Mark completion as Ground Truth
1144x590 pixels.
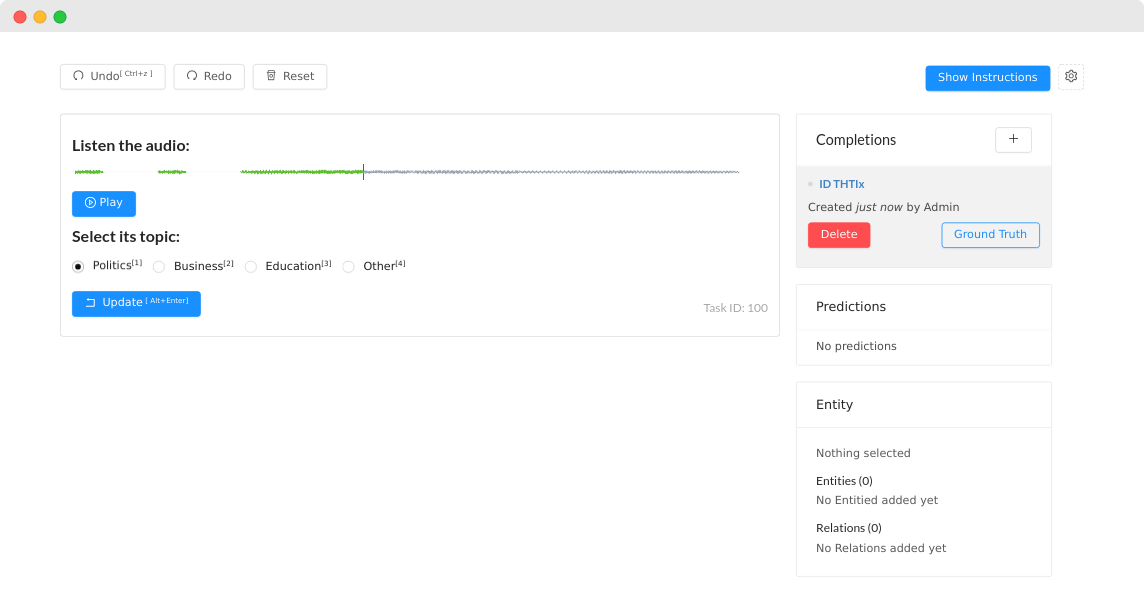point(990,235)
